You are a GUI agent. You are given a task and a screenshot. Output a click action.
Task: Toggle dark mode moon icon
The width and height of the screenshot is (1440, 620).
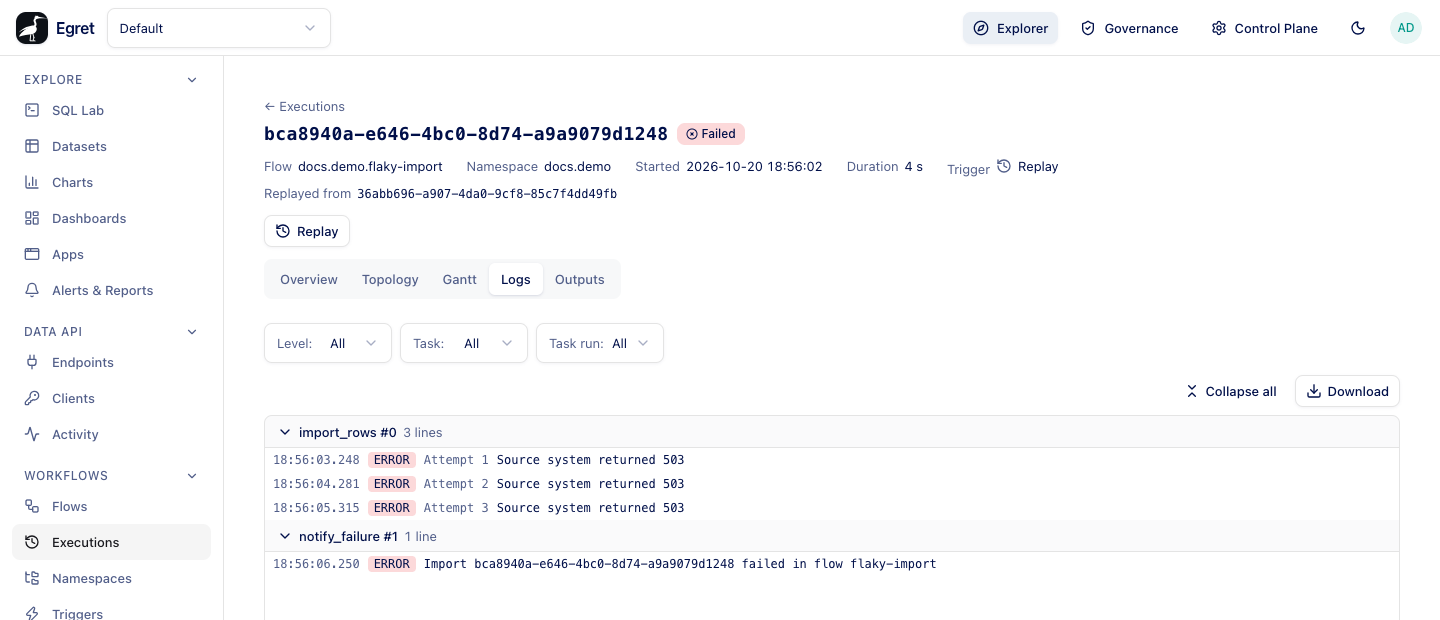click(1358, 28)
